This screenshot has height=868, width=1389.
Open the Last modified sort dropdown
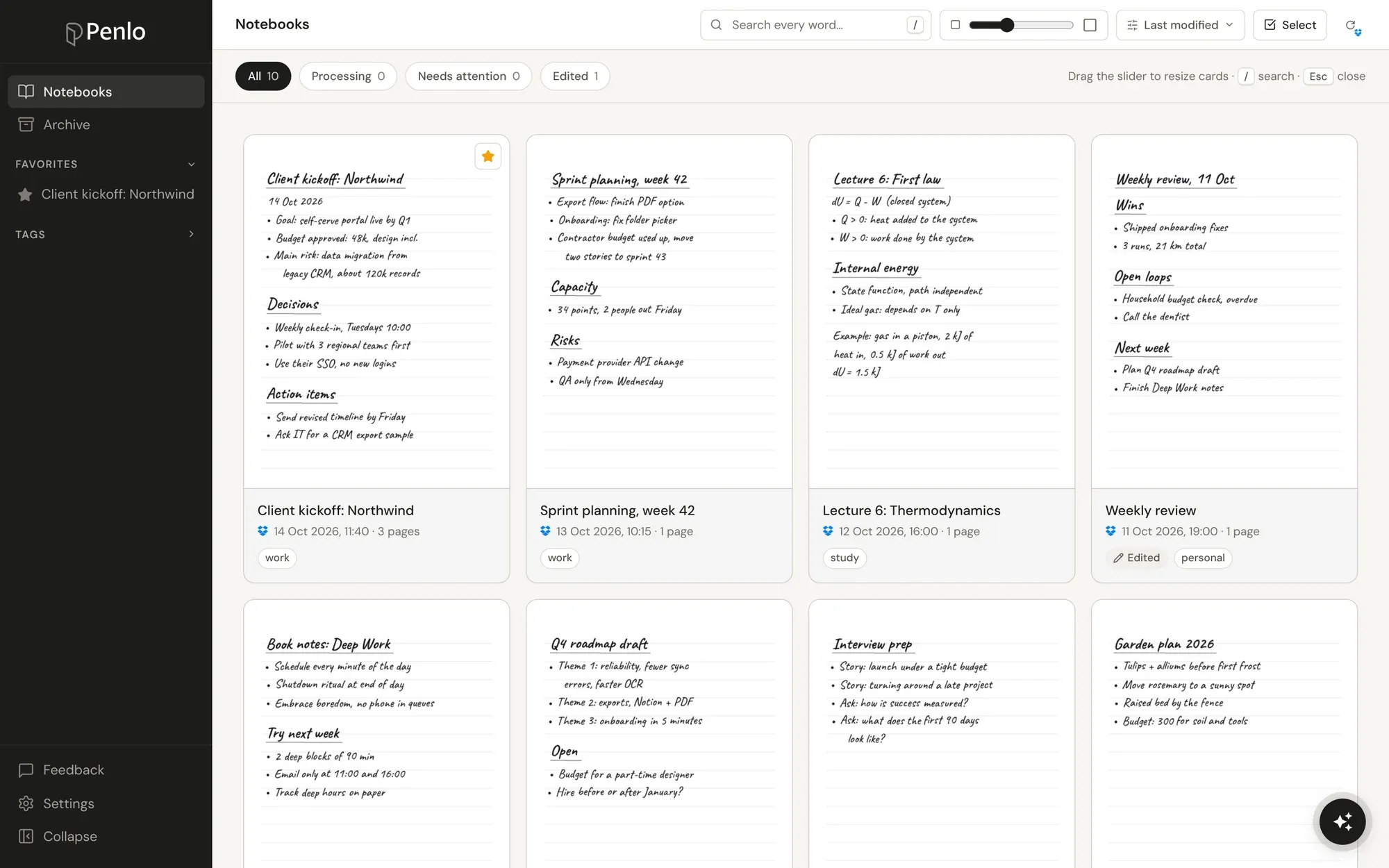[1180, 25]
